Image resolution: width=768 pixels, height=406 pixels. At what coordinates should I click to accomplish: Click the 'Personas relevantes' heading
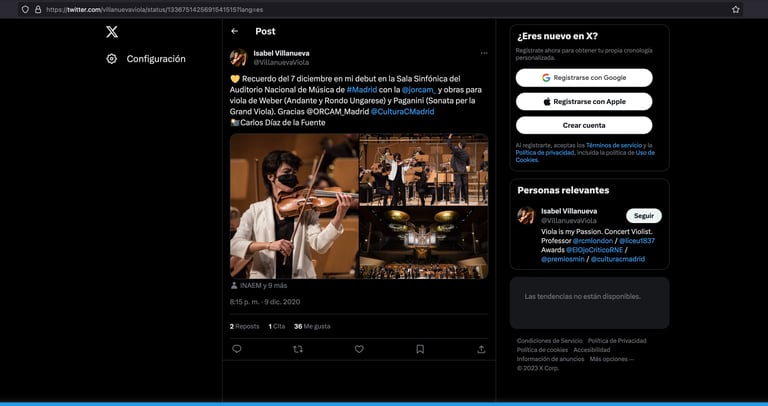pos(563,190)
